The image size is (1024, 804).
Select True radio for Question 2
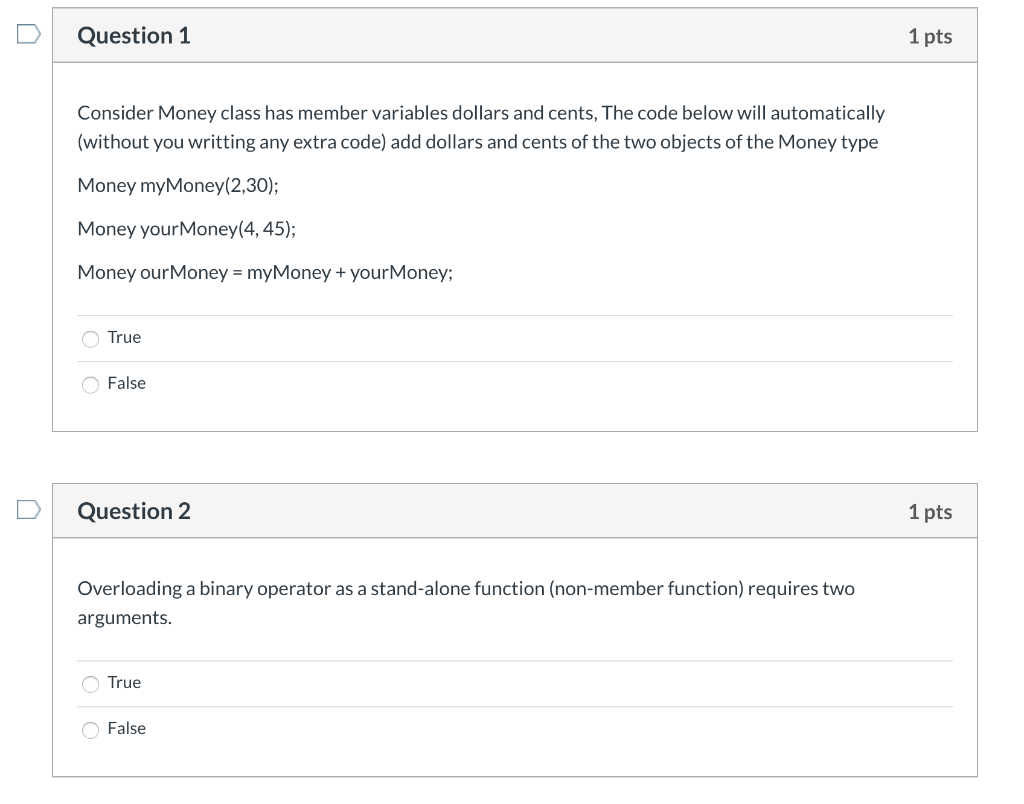[x=90, y=683]
